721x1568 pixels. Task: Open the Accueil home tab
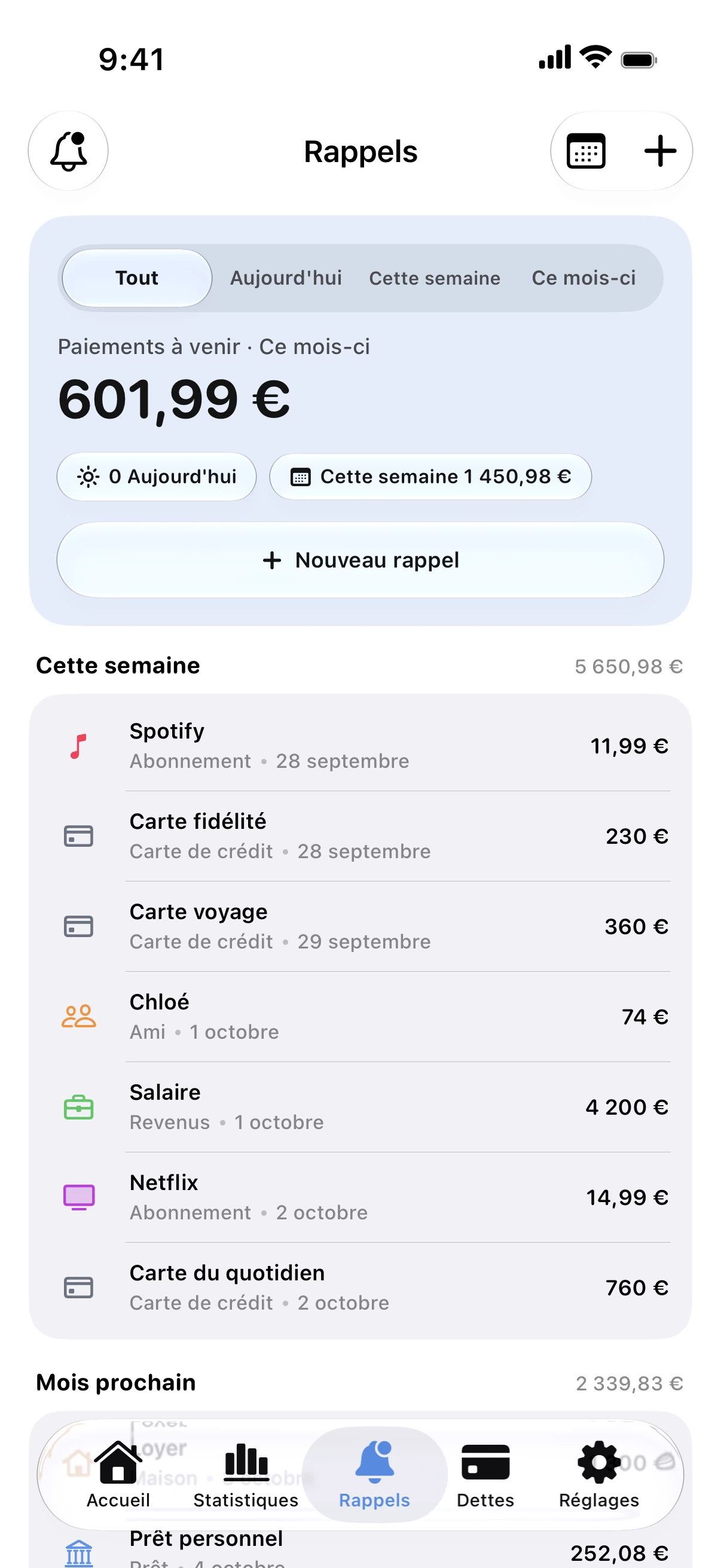(x=118, y=1475)
